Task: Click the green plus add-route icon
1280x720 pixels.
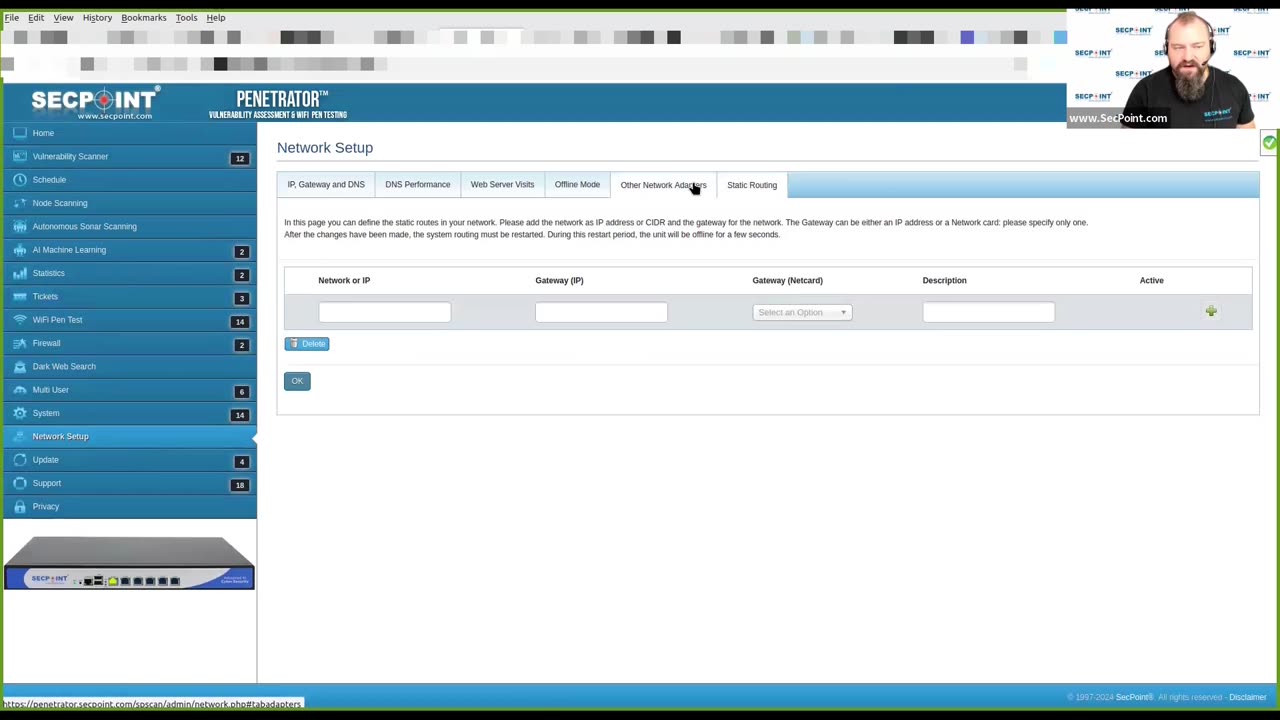Action: point(1211,312)
